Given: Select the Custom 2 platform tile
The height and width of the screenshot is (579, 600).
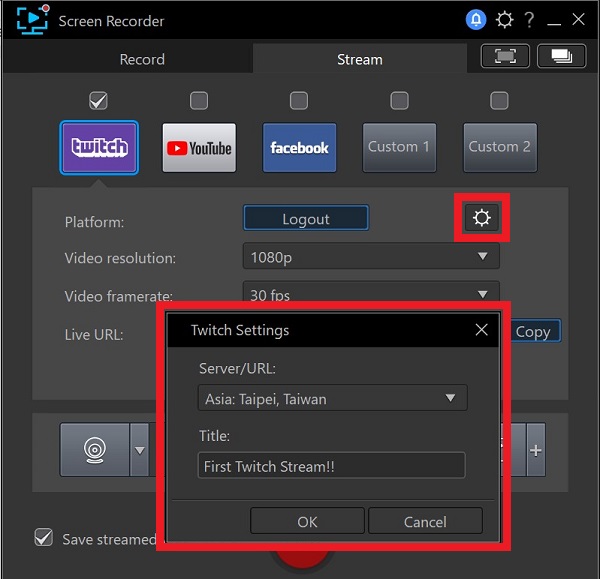Looking at the screenshot, I should click(x=500, y=147).
